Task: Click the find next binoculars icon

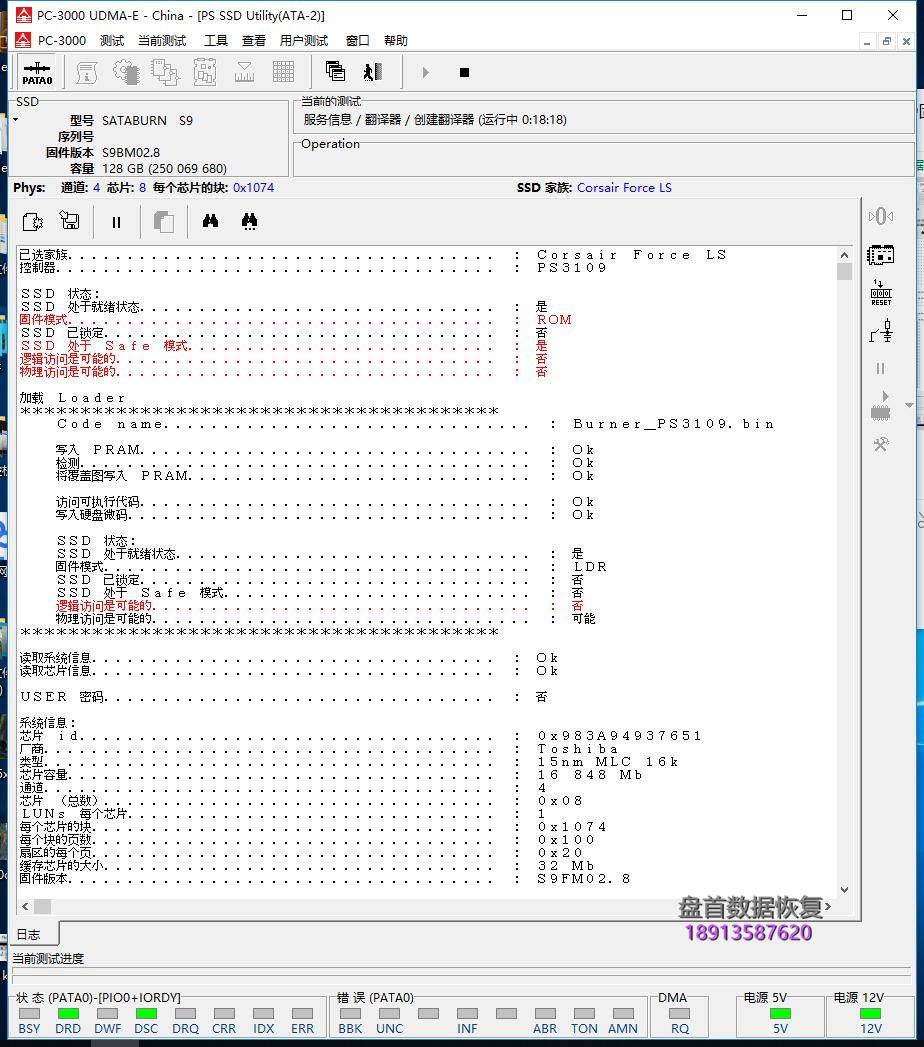Action: [250, 222]
